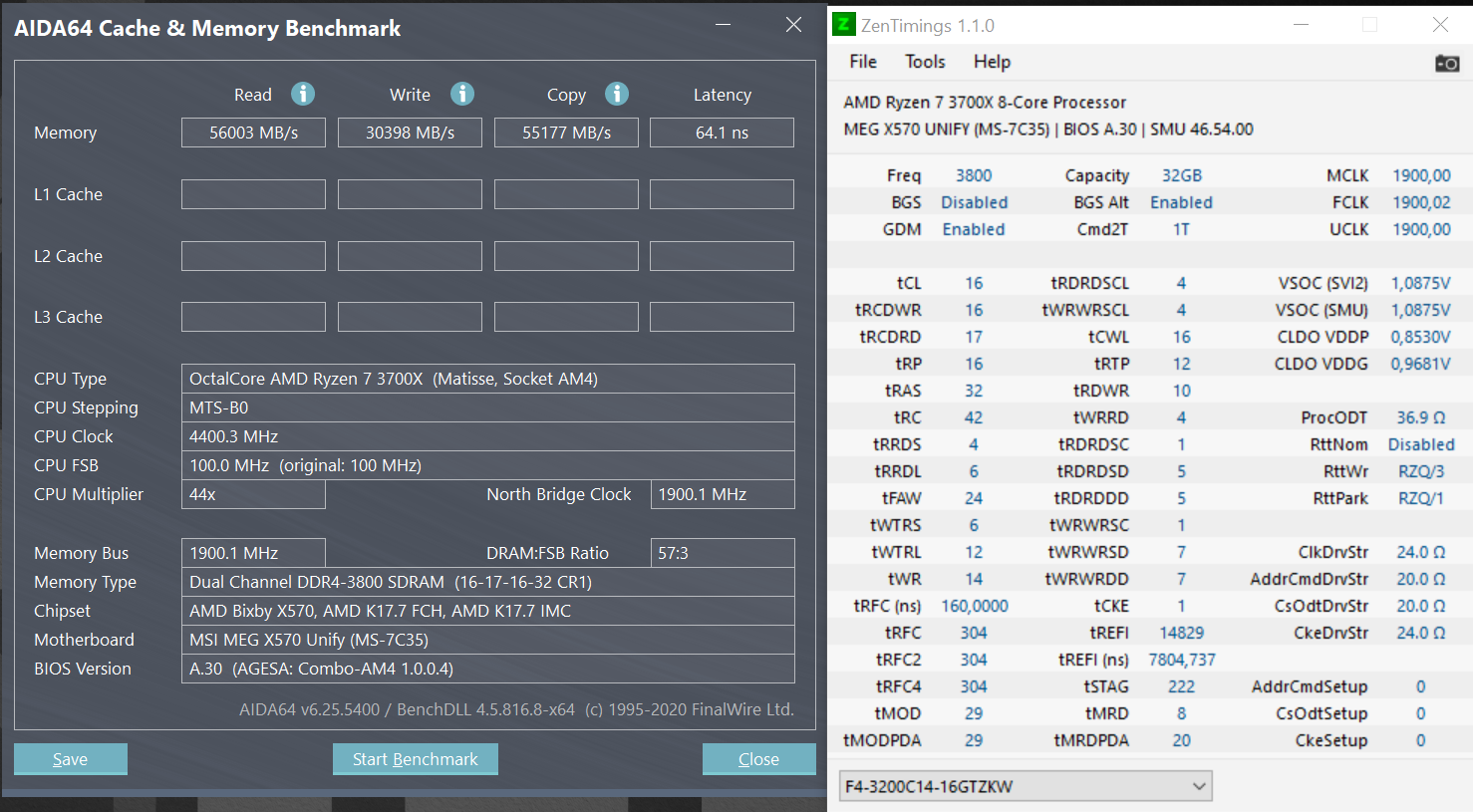The image size is (1473, 812).
Task: Click the Capacity value 32GB
Action: (1181, 175)
